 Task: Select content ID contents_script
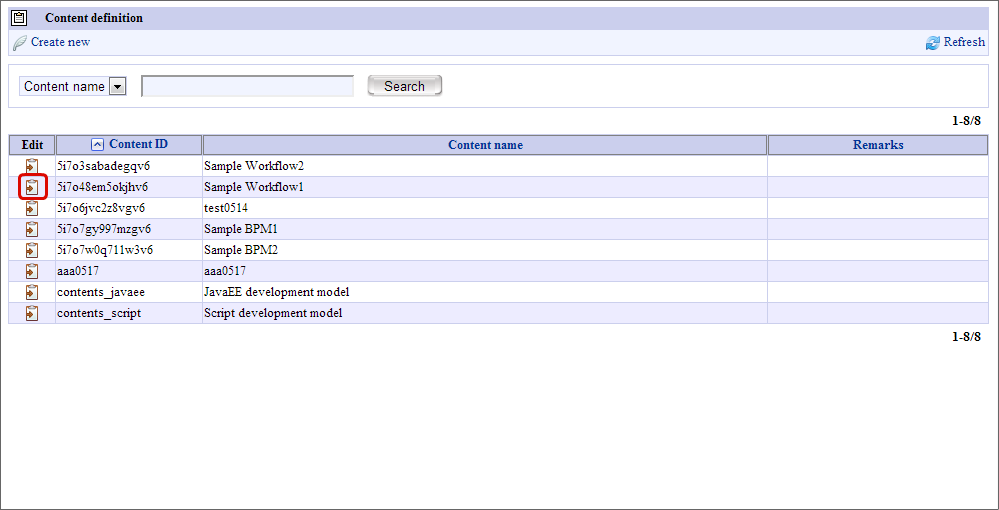tap(99, 314)
